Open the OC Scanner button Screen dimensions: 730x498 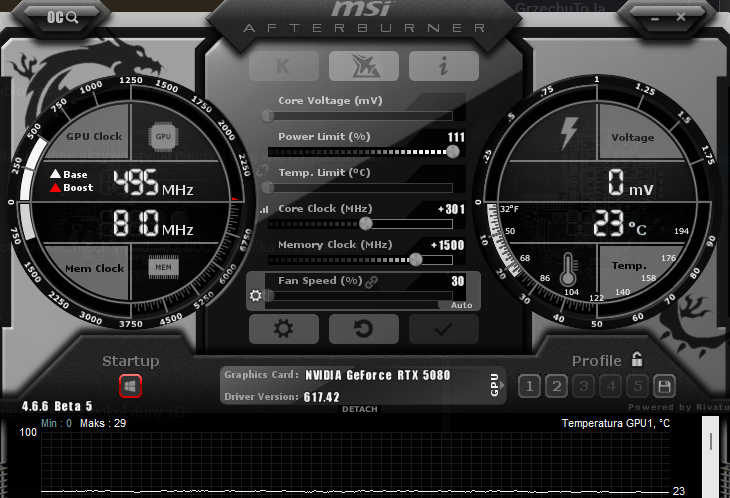(62, 18)
